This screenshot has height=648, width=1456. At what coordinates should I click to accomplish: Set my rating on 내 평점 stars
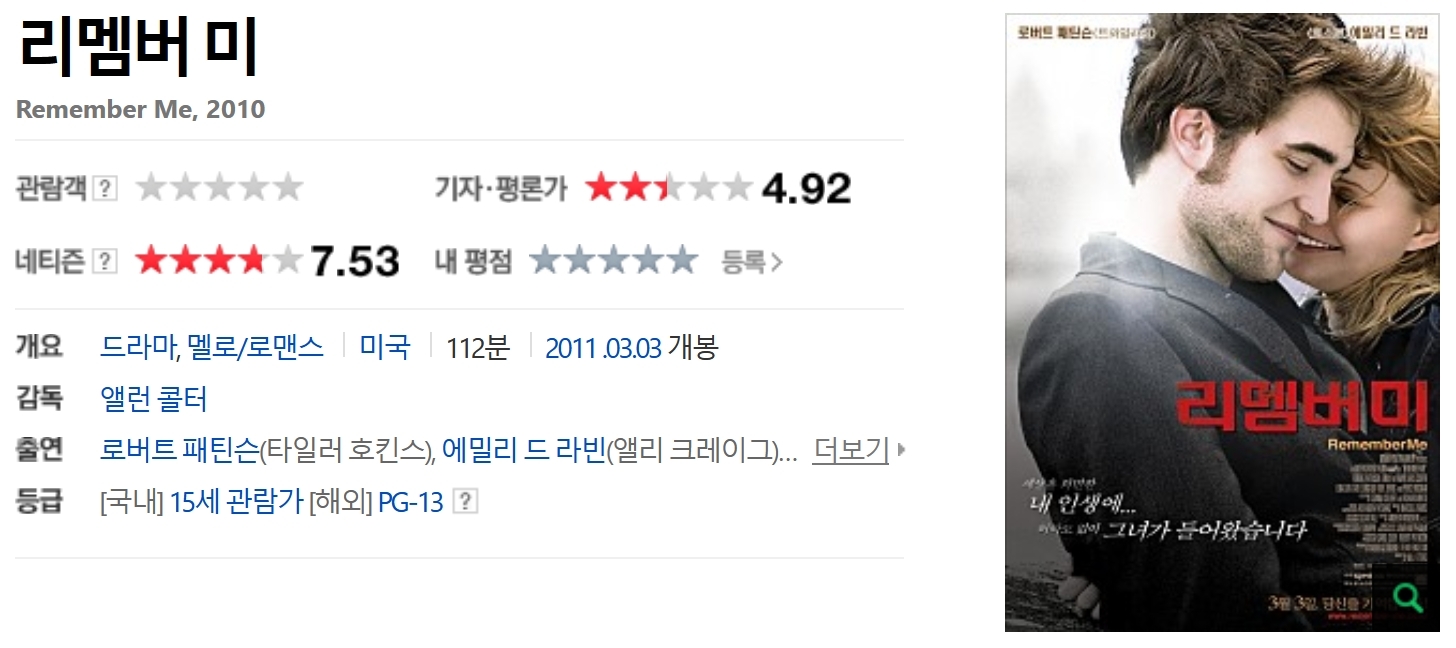613,261
